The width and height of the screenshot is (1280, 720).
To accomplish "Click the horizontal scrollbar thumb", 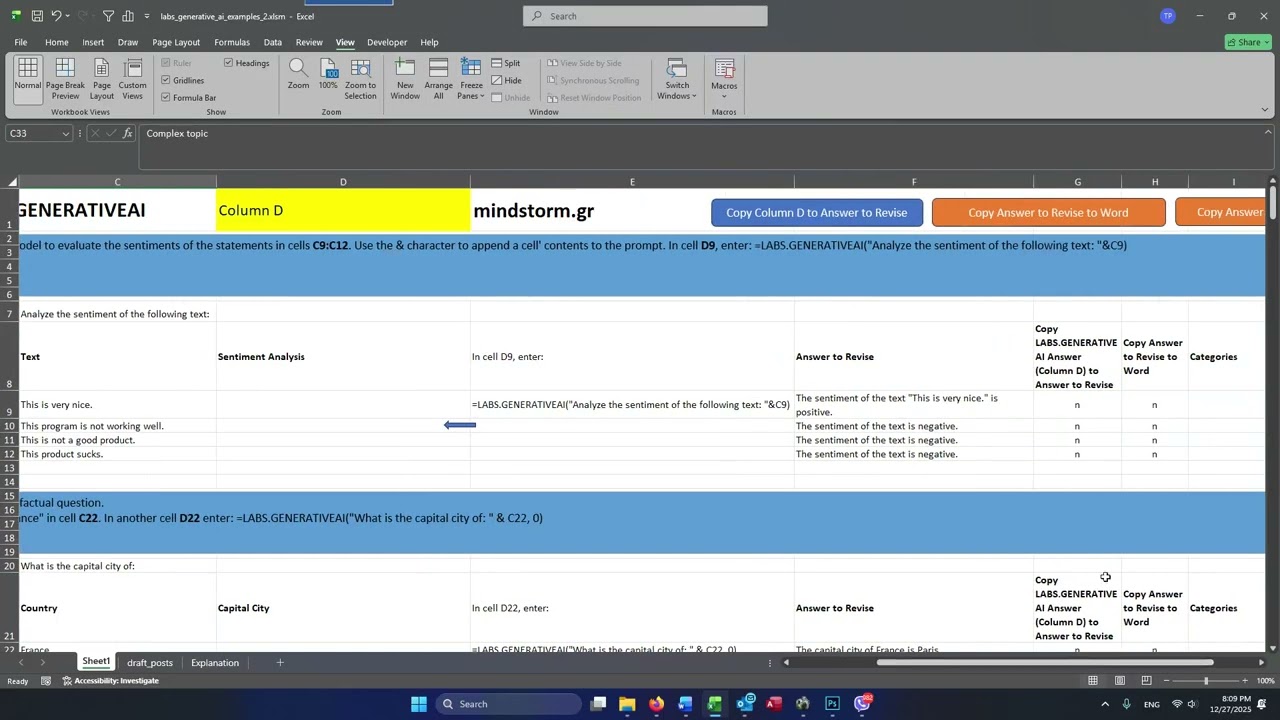I will click(1045, 662).
